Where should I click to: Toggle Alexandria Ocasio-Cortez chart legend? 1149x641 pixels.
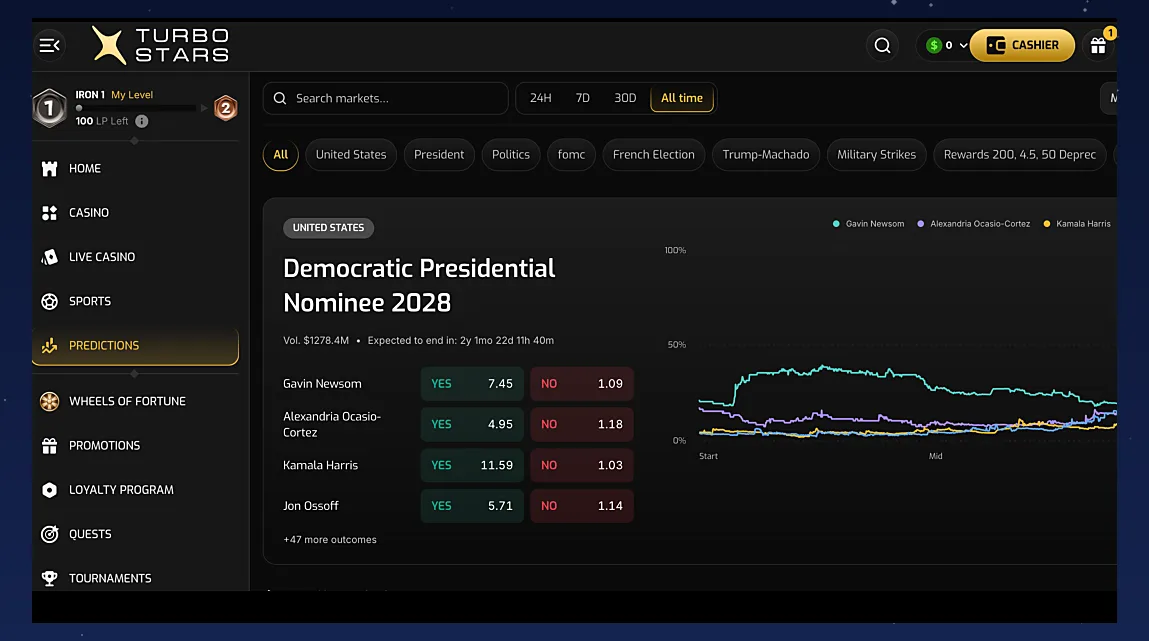coord(973,224)
